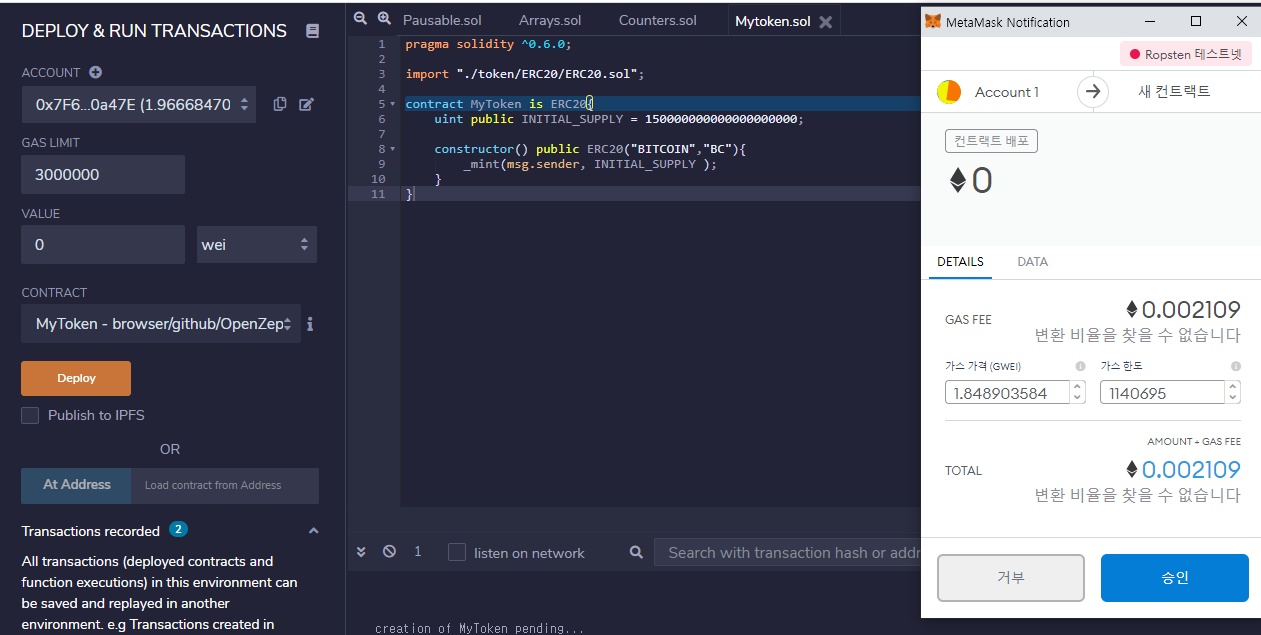Close the Mytoken.sol tab
The height and width of the screenshot is (635, 1261).
[x=825, y=21]
